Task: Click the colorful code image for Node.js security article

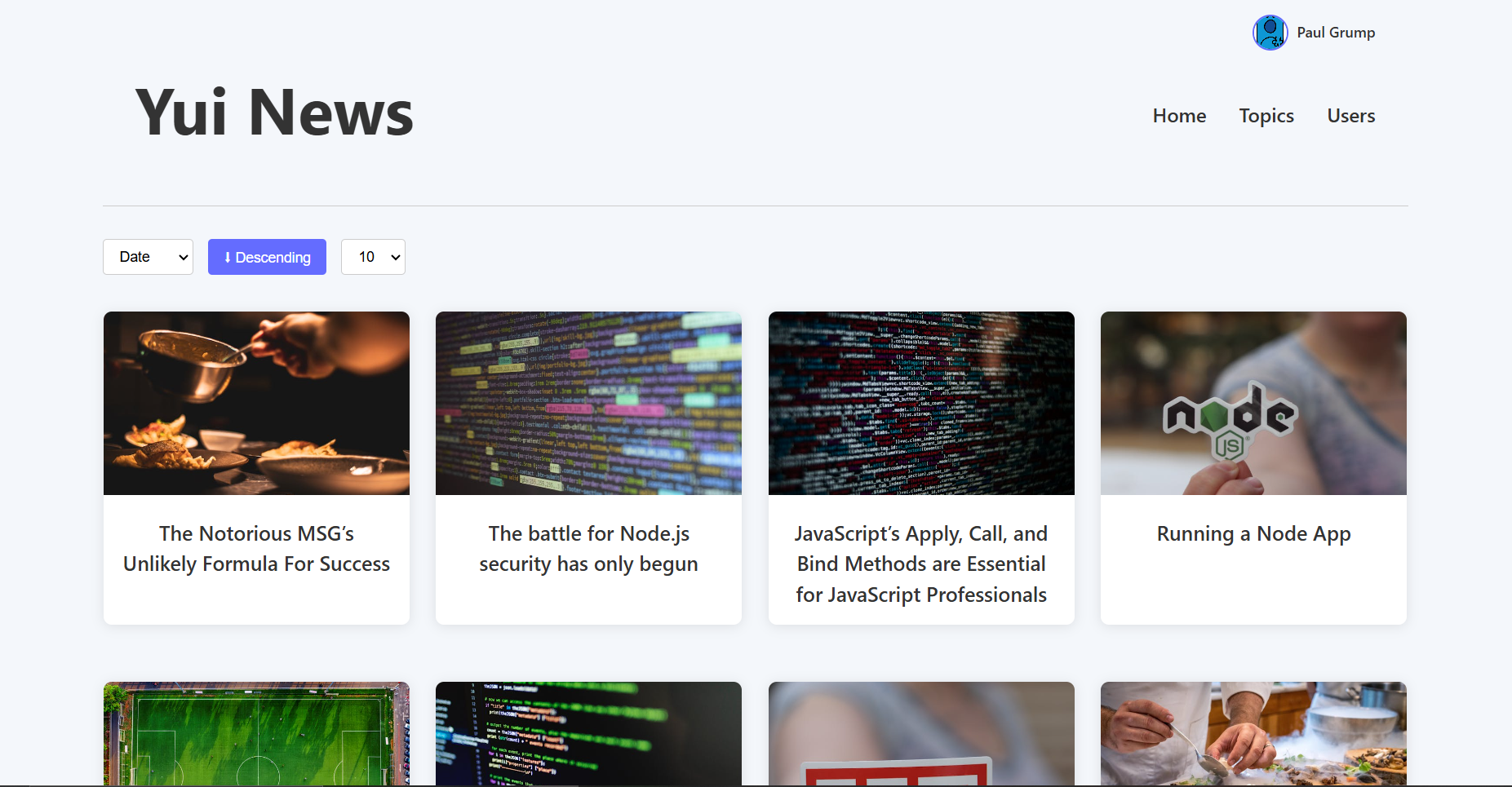Action: pos(588,403)
